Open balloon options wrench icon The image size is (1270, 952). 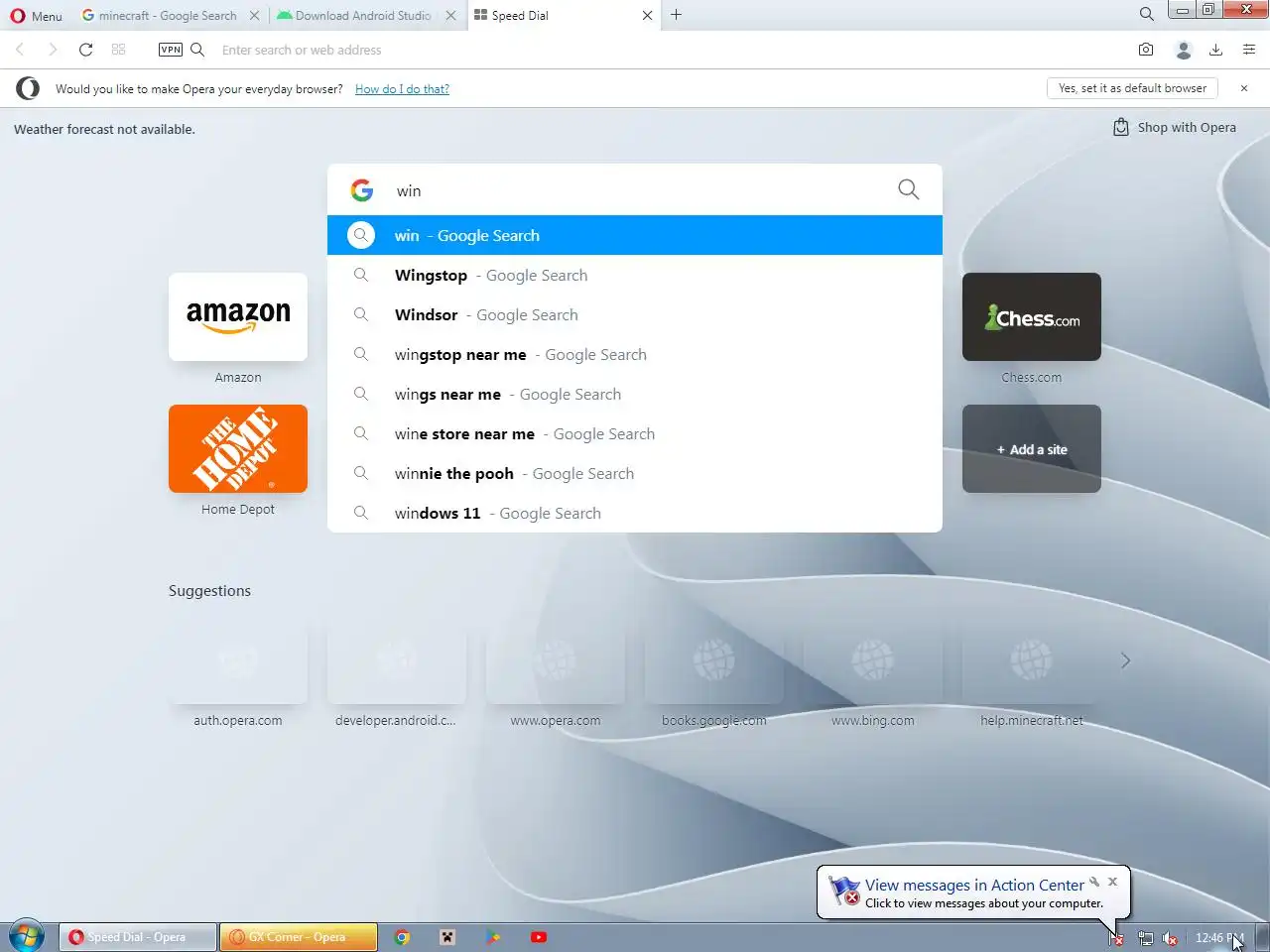point(1094,881)
